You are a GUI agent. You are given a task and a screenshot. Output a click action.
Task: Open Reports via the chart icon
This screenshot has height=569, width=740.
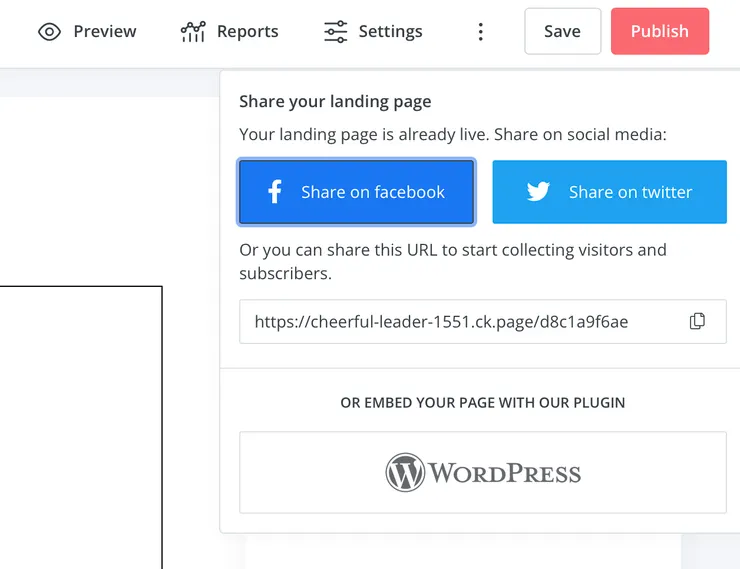tap(193, 32)
